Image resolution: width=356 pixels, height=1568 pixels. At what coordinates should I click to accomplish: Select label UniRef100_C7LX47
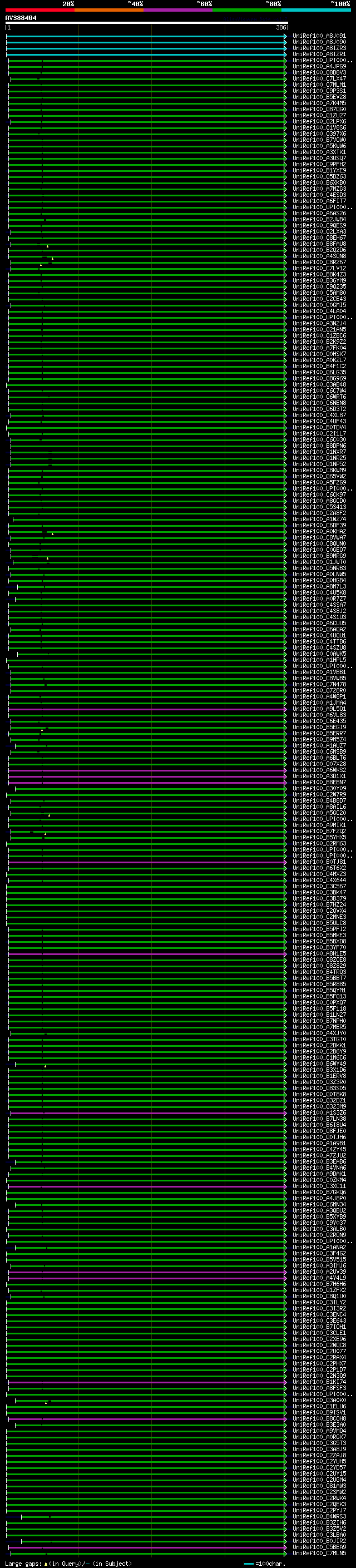point(319,79)
